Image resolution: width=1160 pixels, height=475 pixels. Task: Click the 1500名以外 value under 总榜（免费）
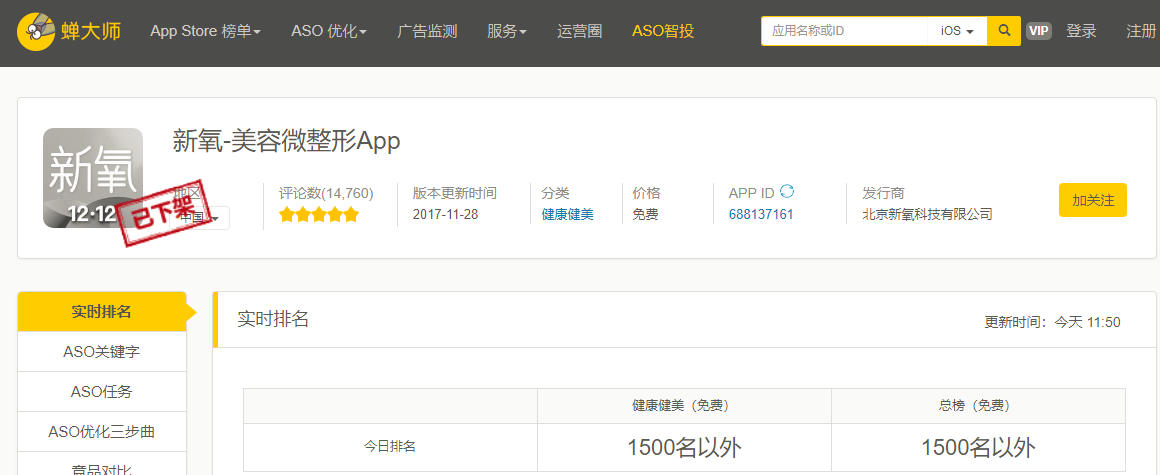[978, 448]
